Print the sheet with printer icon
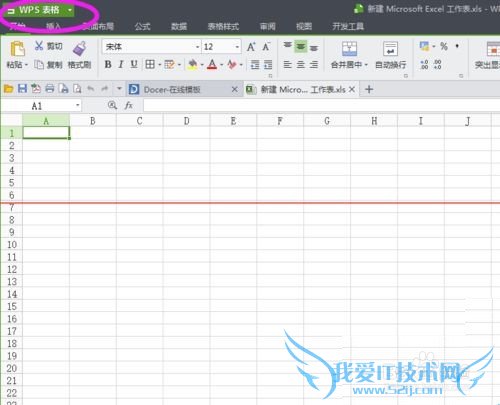Screen dimensions: 500x405 point(50,89)
